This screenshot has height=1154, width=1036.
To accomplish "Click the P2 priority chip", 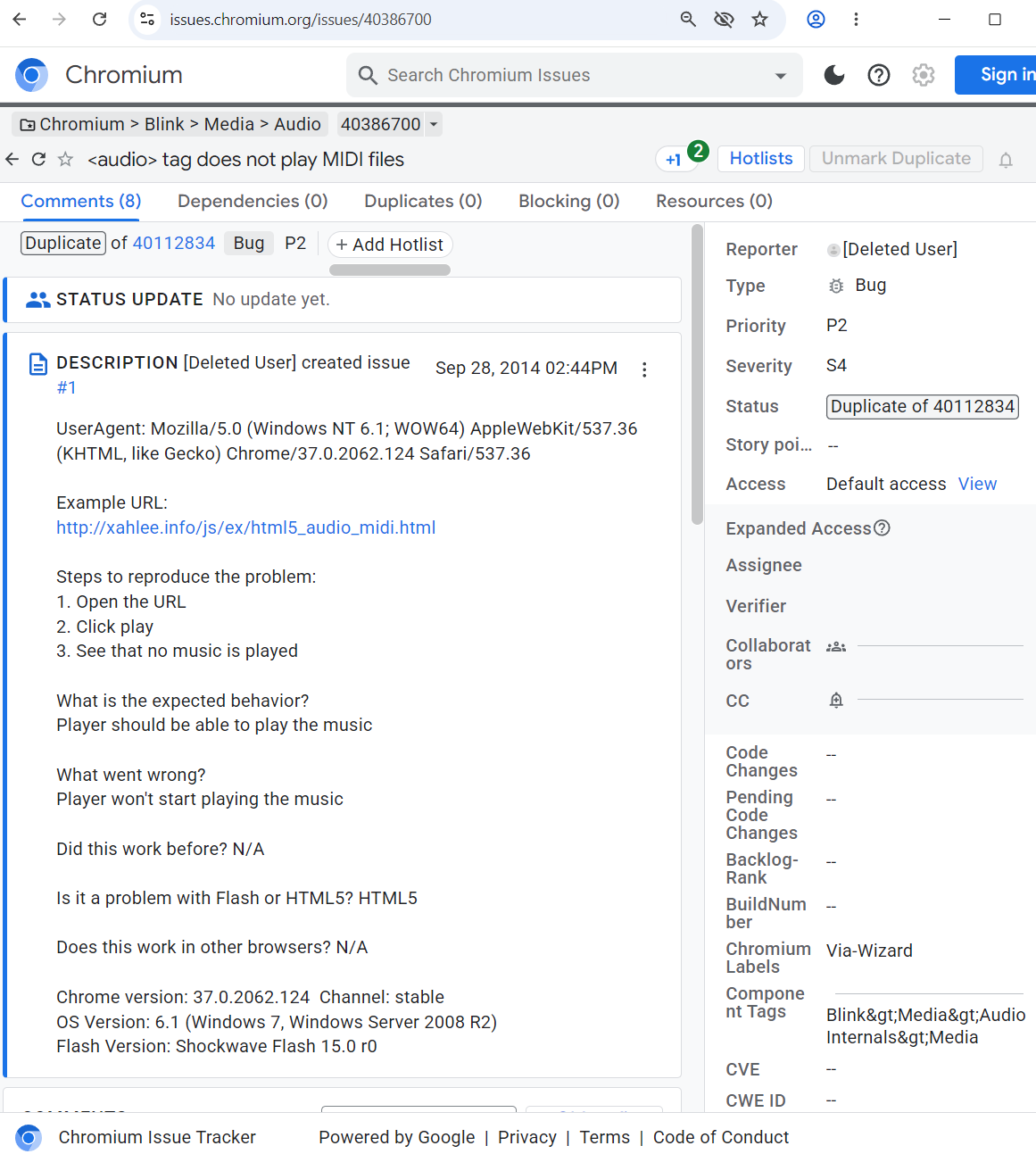I will 295,243.
